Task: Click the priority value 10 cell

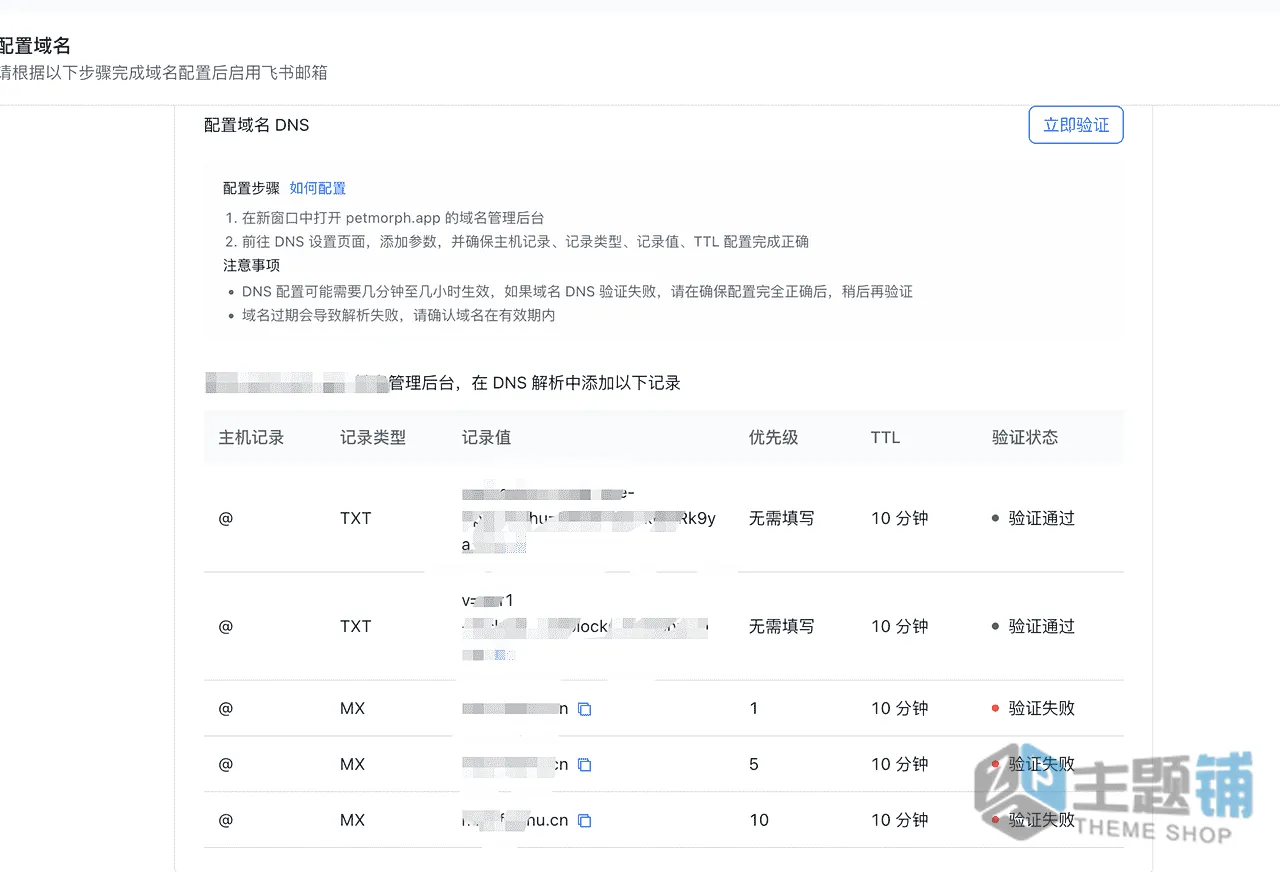Action: pyautogui.click(x=759, y=820)
